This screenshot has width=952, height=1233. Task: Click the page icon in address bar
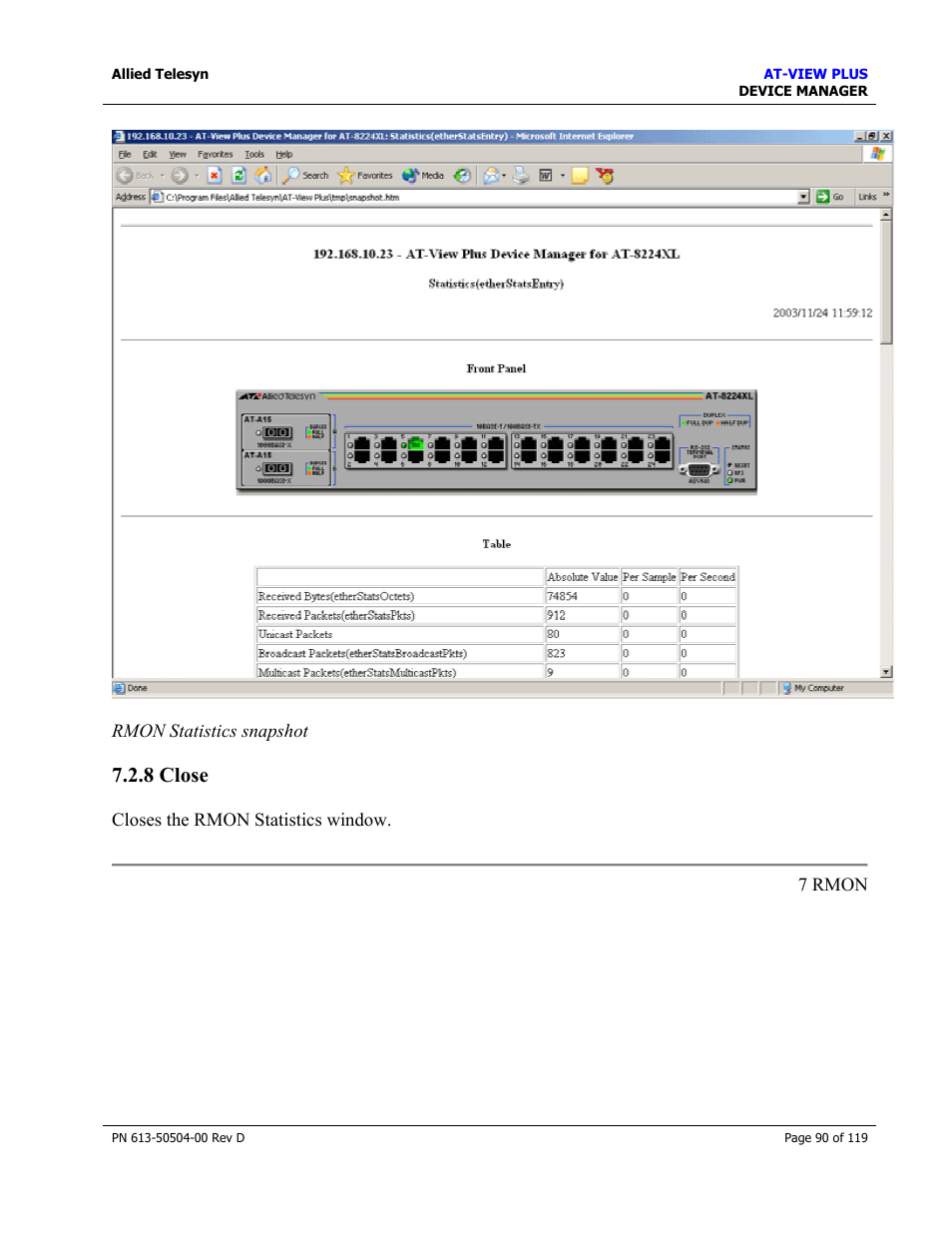(157, 197)
